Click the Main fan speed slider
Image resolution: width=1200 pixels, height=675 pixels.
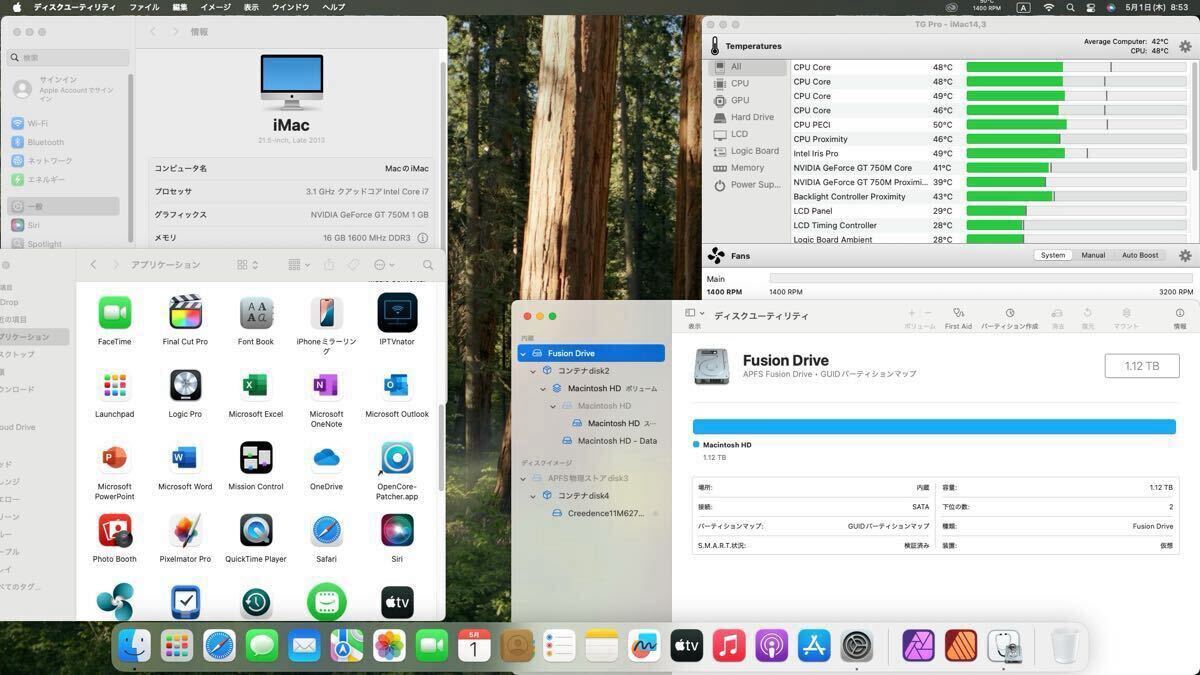pyautogui.click(x=981, y=279)
